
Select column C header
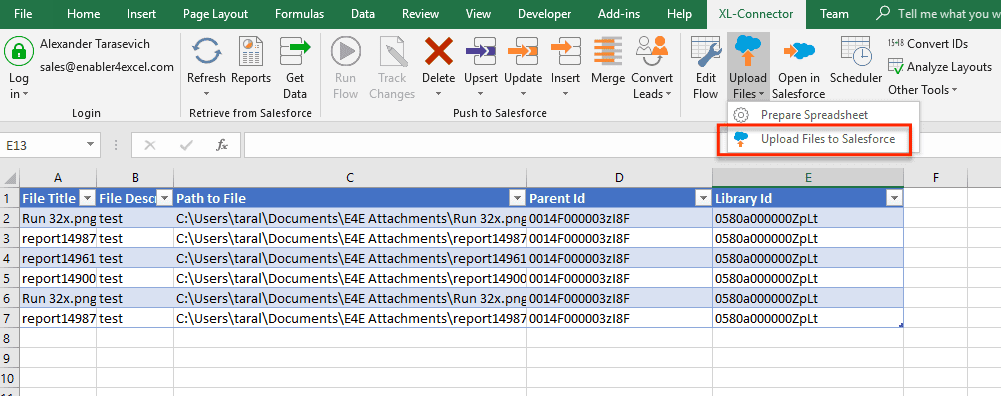[350, 178]
